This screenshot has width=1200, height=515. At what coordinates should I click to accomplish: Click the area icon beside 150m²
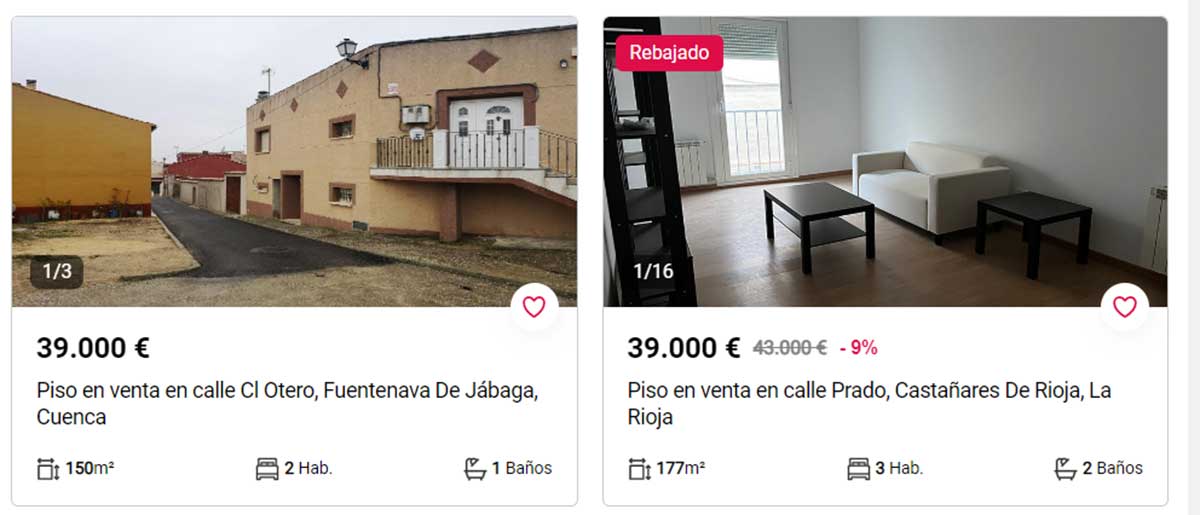48,468
